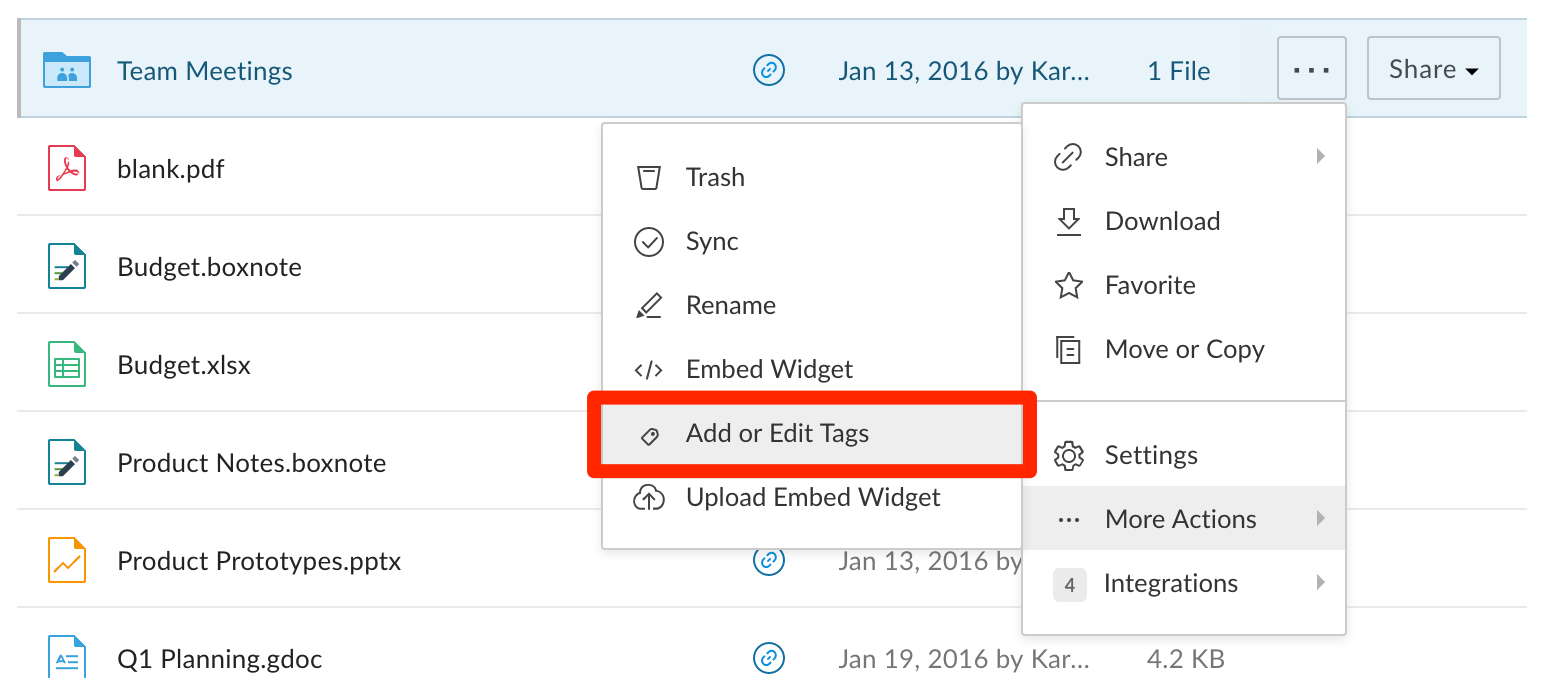The height and width of the screenshot is (678, 1550).
Task: Choose Sync from the More Actions submenu
Action: (812, 242)
